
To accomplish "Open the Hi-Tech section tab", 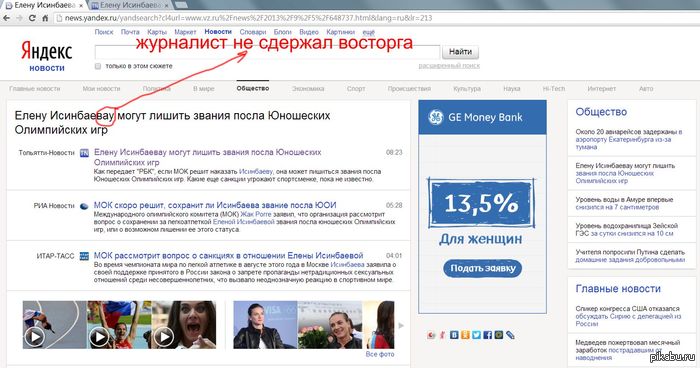I will [x=554, y=89].
